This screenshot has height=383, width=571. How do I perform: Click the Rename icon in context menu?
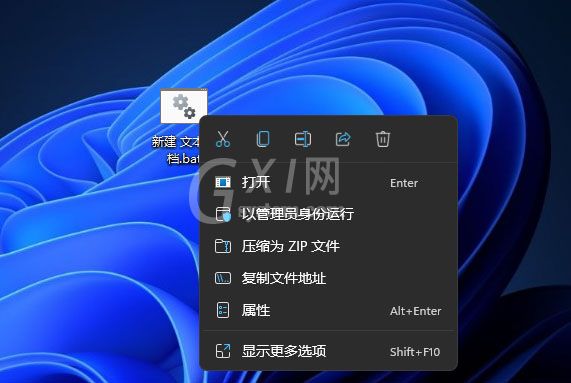(x=303, y=139)
